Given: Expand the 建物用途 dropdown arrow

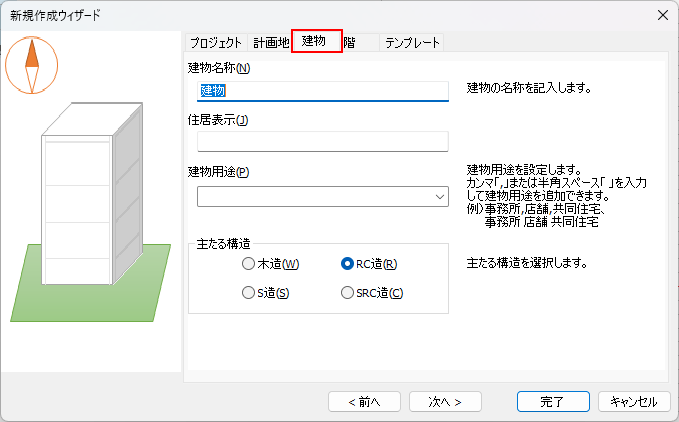Looking at the screenshot, I should [439, 197].
